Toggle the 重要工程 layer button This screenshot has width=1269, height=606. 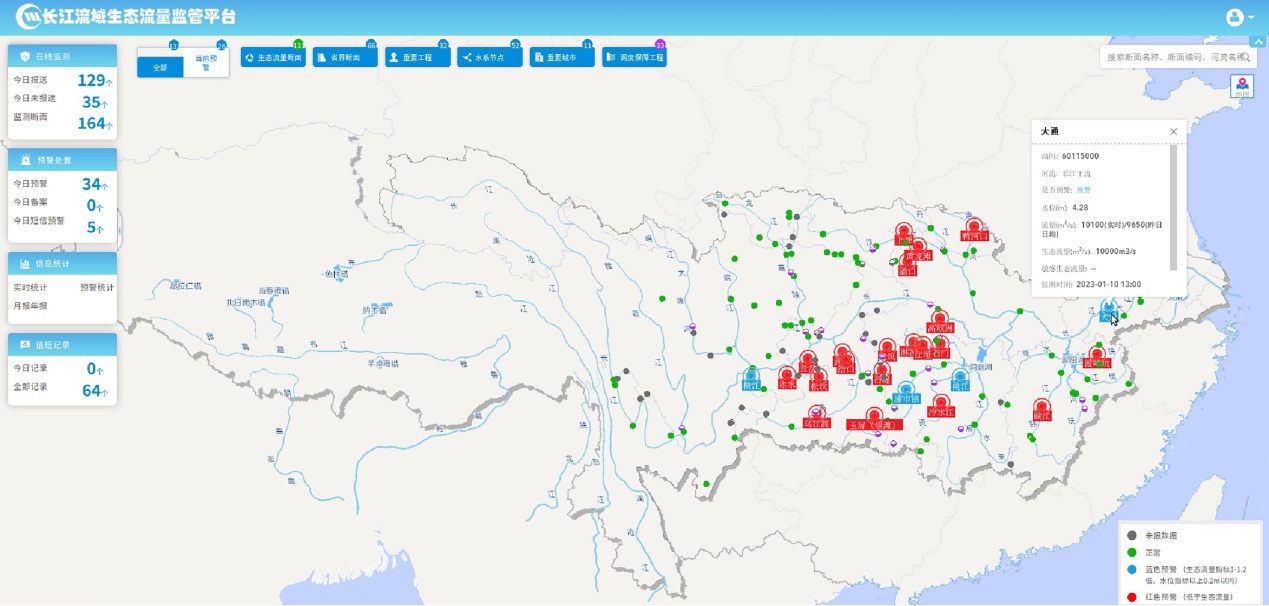(x=417, y=58)
